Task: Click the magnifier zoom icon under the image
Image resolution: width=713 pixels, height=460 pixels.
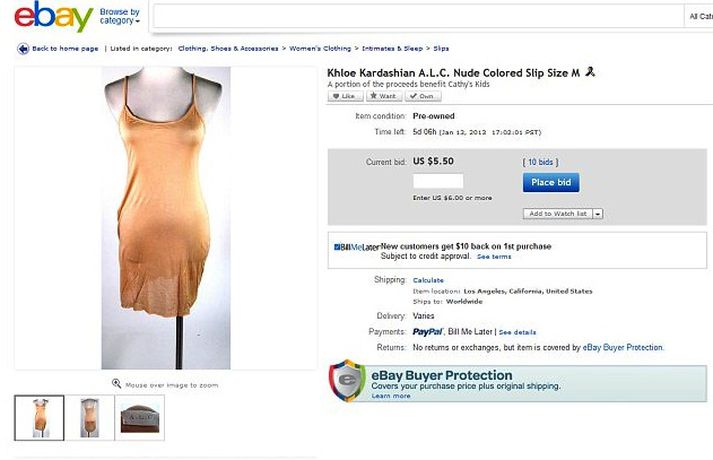Action: coord(116,384)
